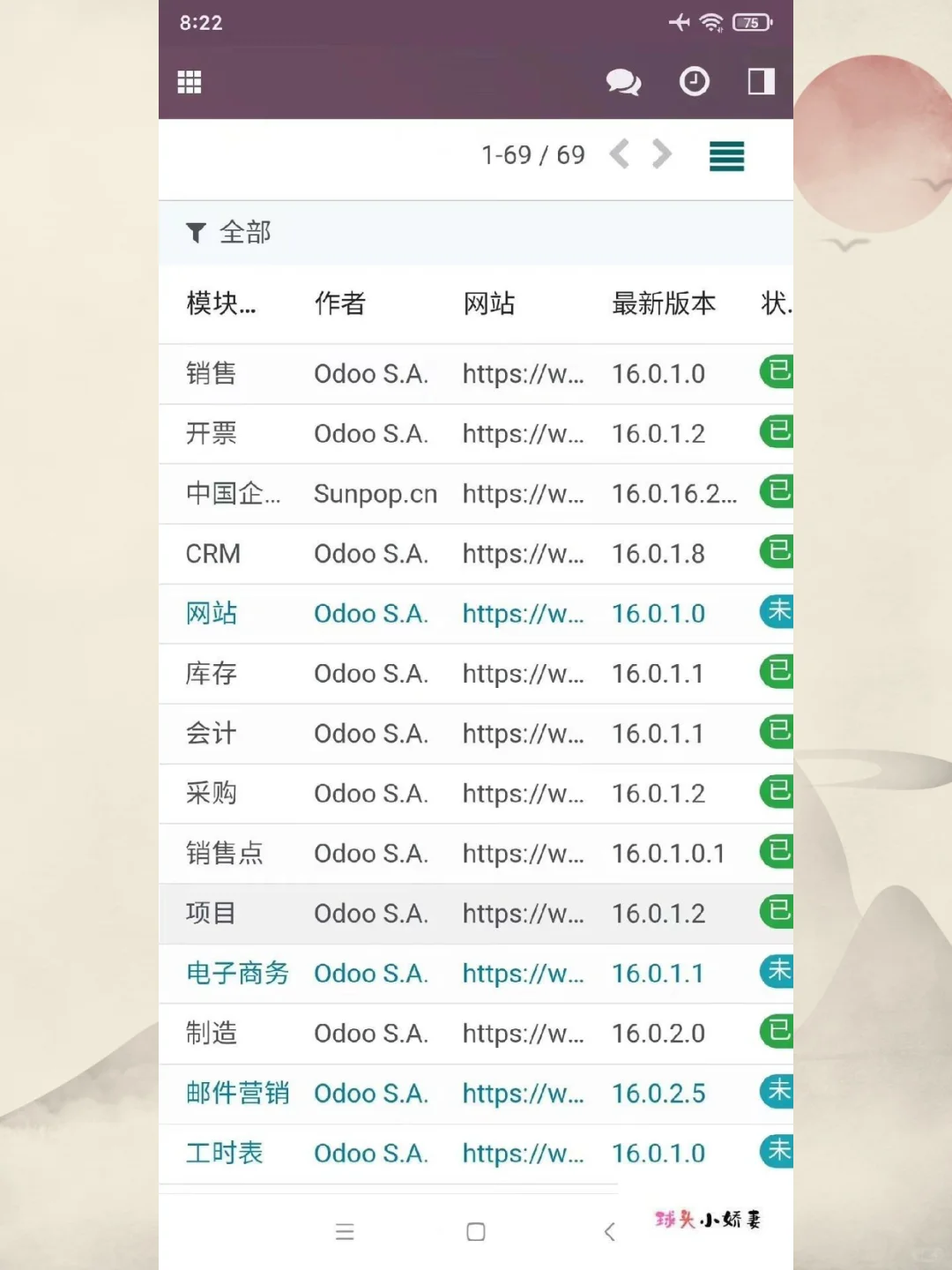Switch view with the list view icon
Screen dimensions: 952x1270
pos(725,156)
